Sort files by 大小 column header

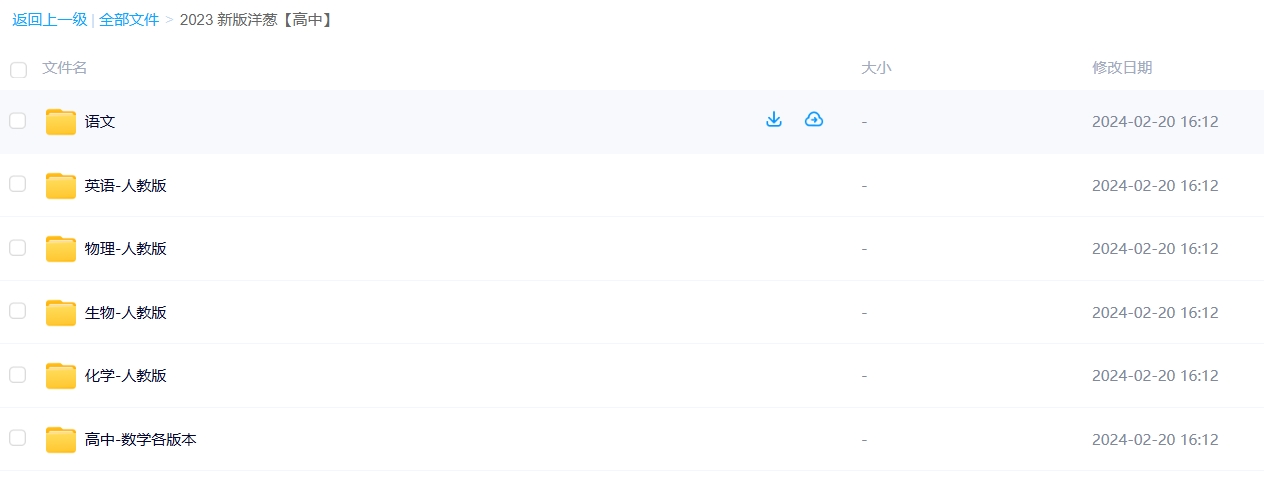click(x=876, y=68)
